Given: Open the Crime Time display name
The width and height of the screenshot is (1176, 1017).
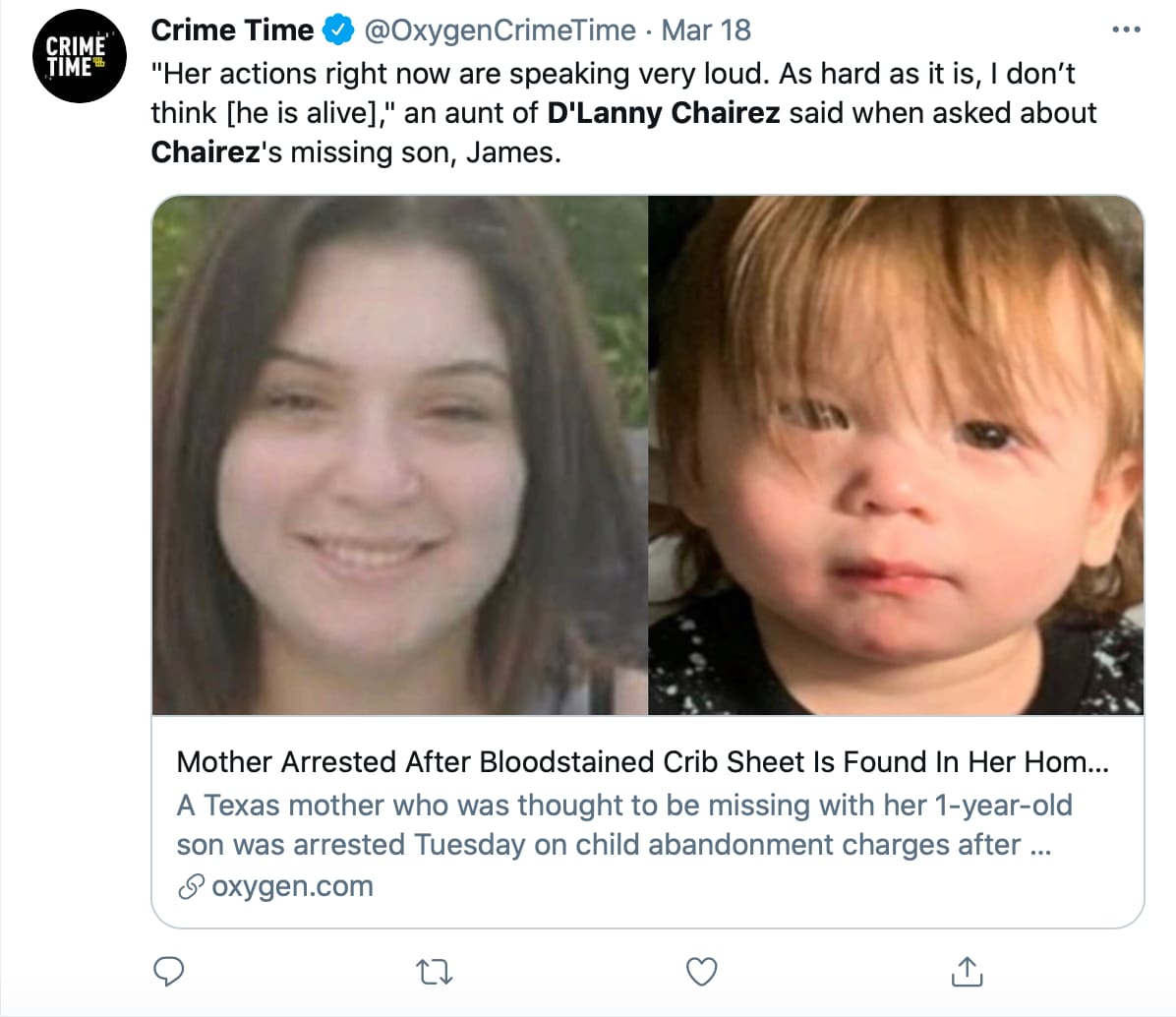Looking at the screenshot, I should click(x=232, y=30).
